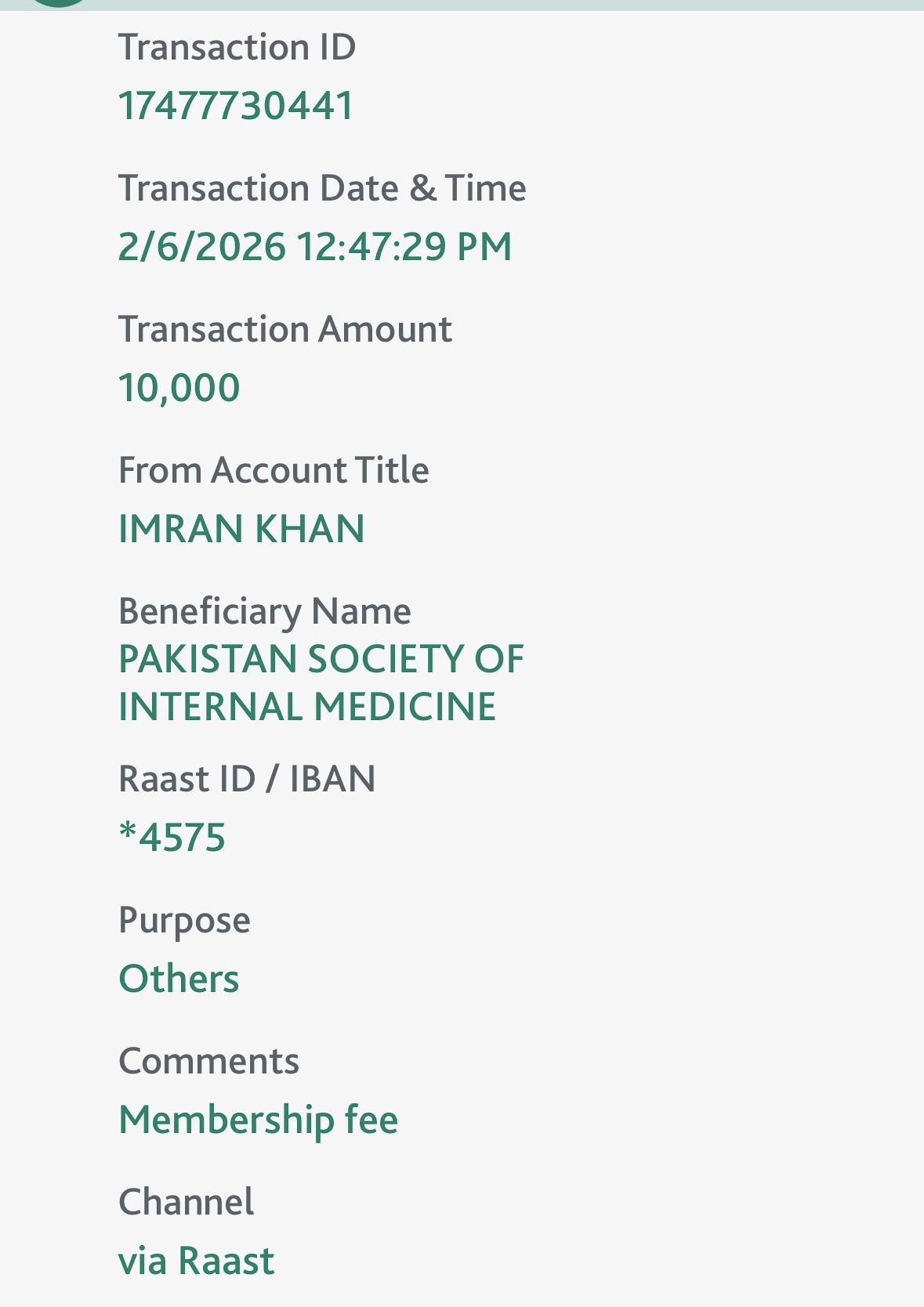
Task: Tap the green circle icon at top
Action: [x=59, y=2]
